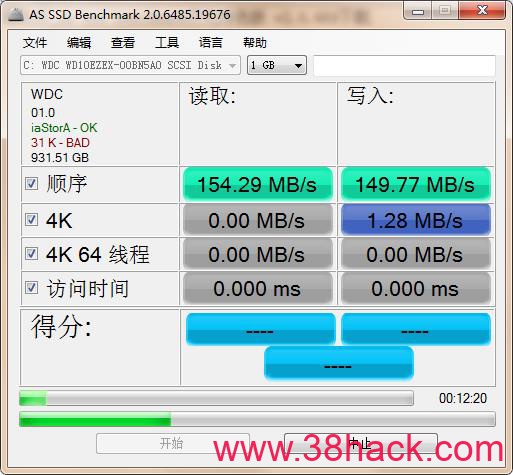Screen dimensions: 513x475
Task: Close the AS SSD Benchmark window
Action: click(482, 11)
